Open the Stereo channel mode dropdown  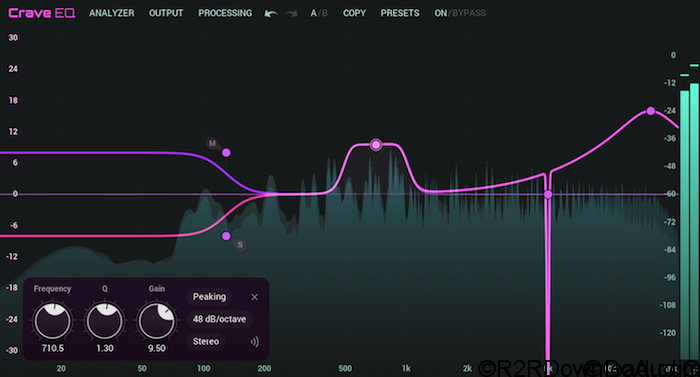(206, 341)
